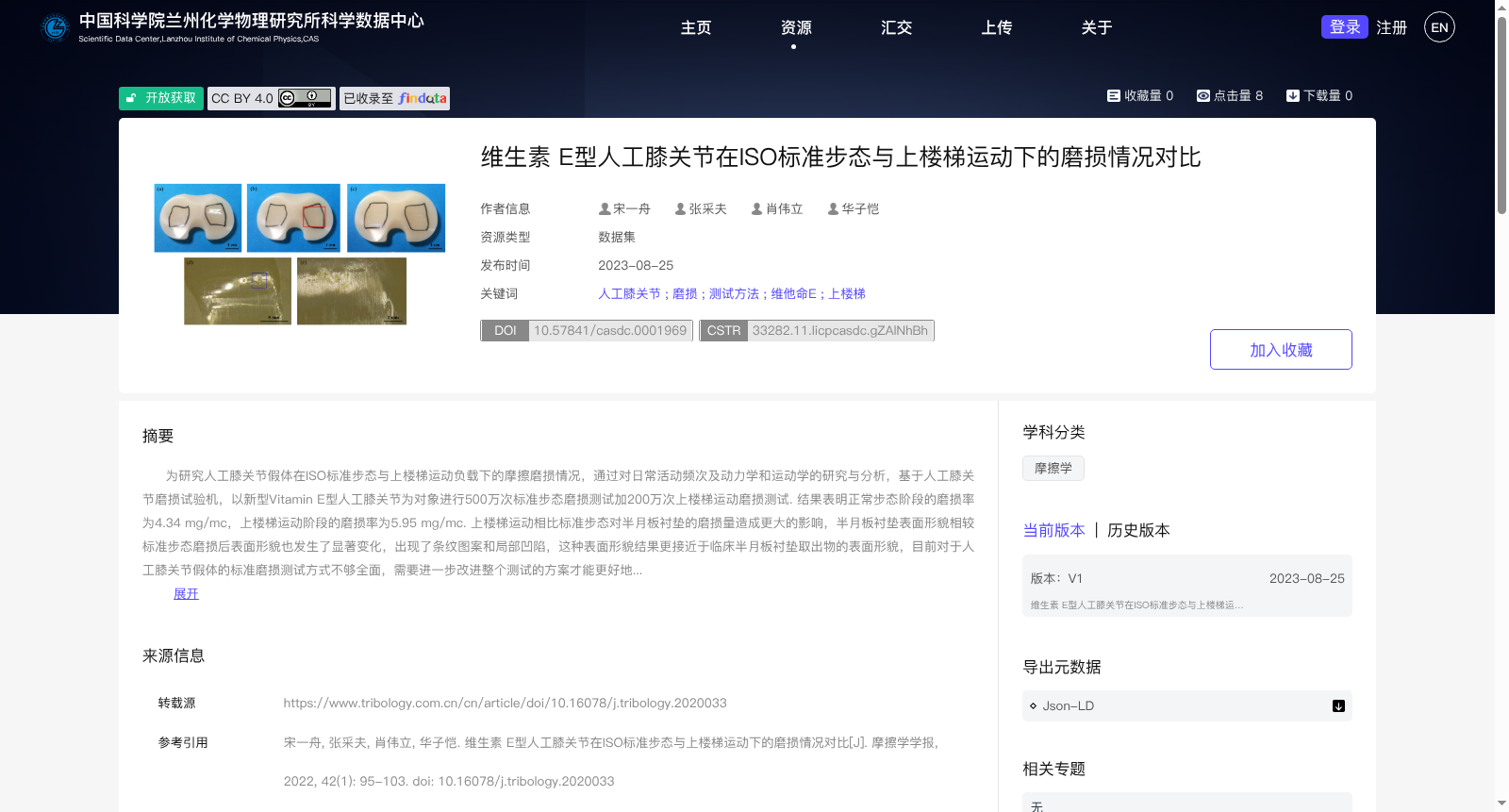Switch to 历史版本 tab
1509x812 pixels.
coord(1138,530)
